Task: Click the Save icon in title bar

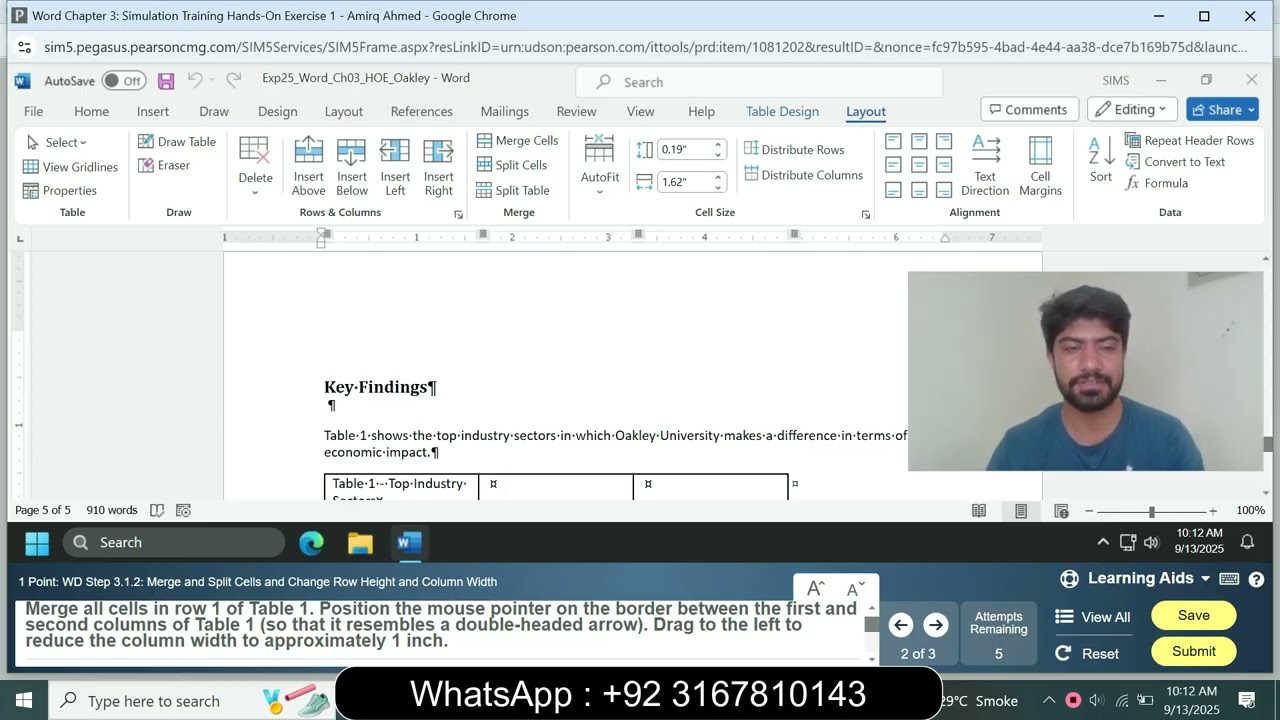Action: [166, 81]
